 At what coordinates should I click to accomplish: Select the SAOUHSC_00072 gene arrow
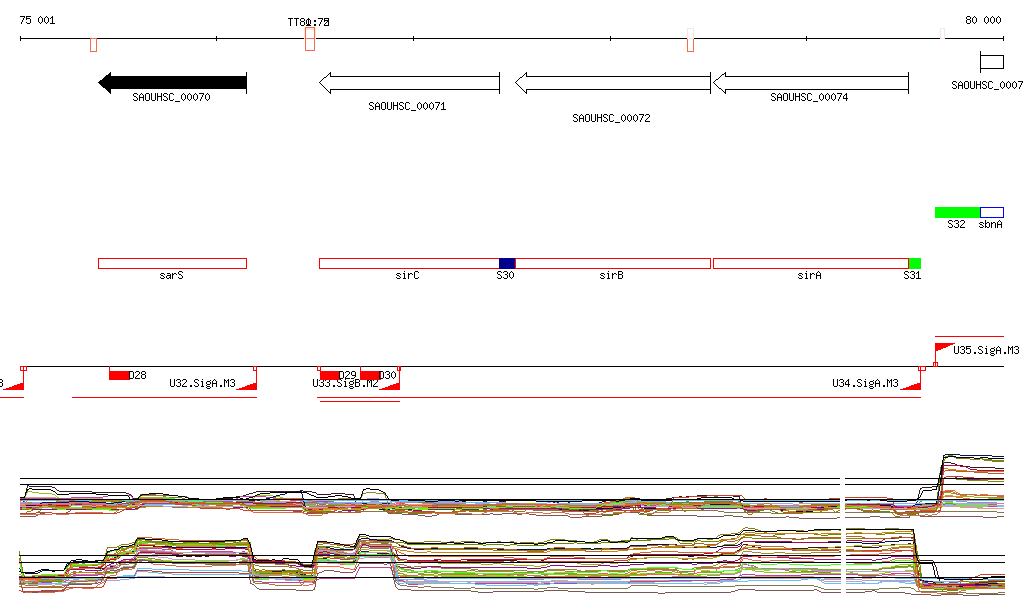613,83
